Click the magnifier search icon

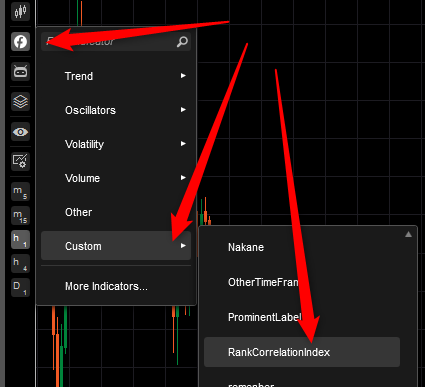(182, 42)
